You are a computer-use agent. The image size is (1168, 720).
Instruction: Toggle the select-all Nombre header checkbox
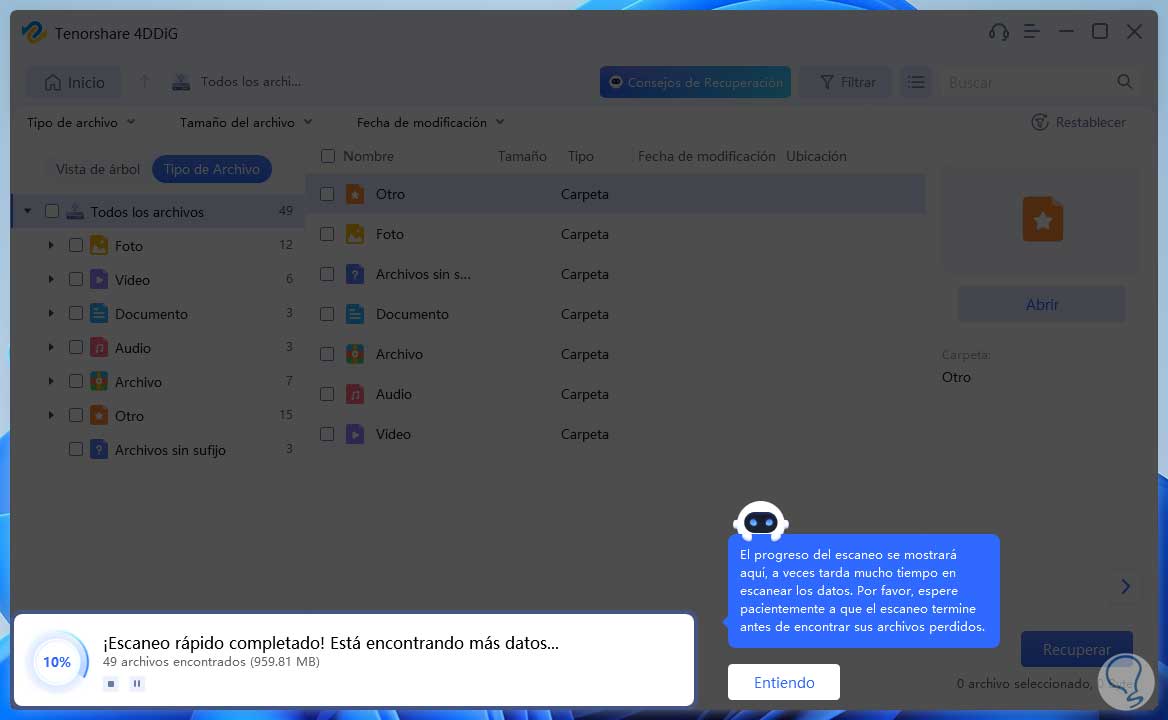(x=328, y=156)
